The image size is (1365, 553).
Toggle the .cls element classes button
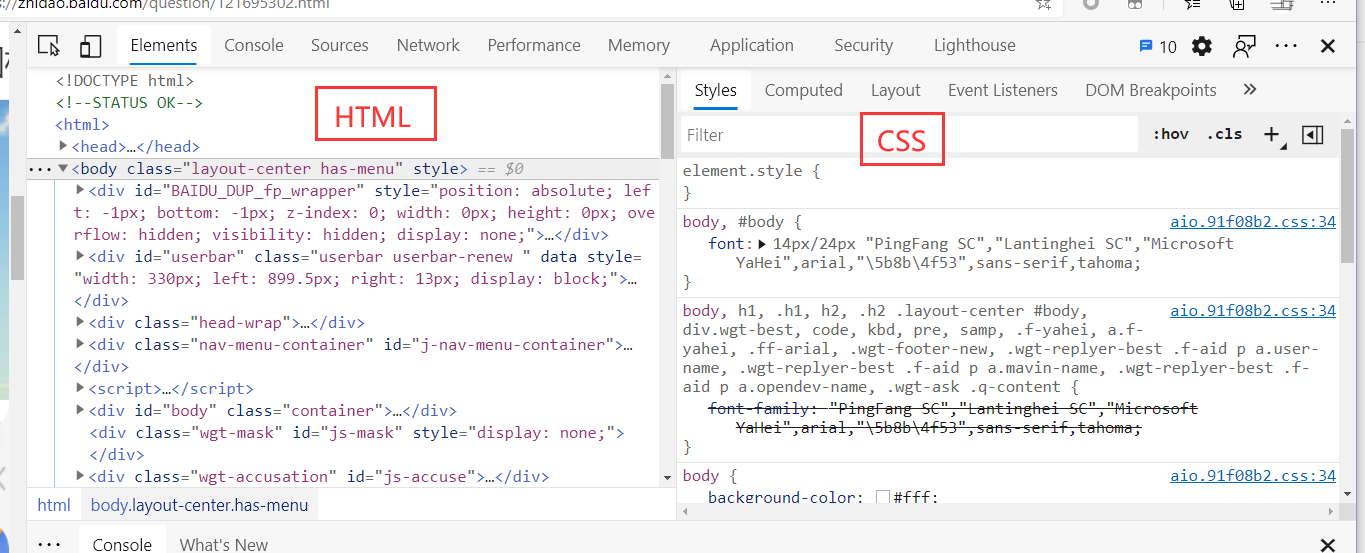pyautogui.click(x=1224, y=134)
